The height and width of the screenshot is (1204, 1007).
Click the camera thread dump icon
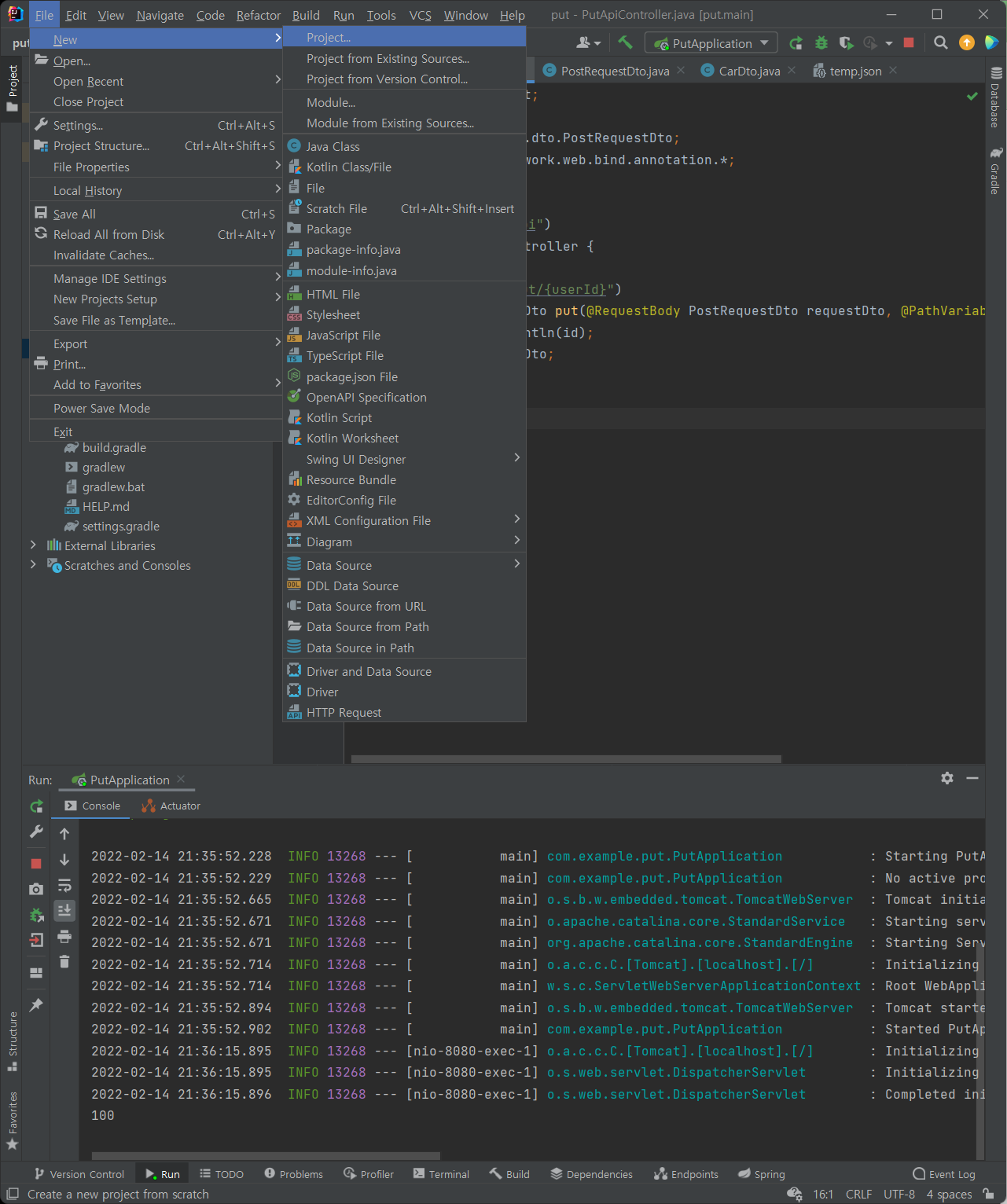(36, 889)
